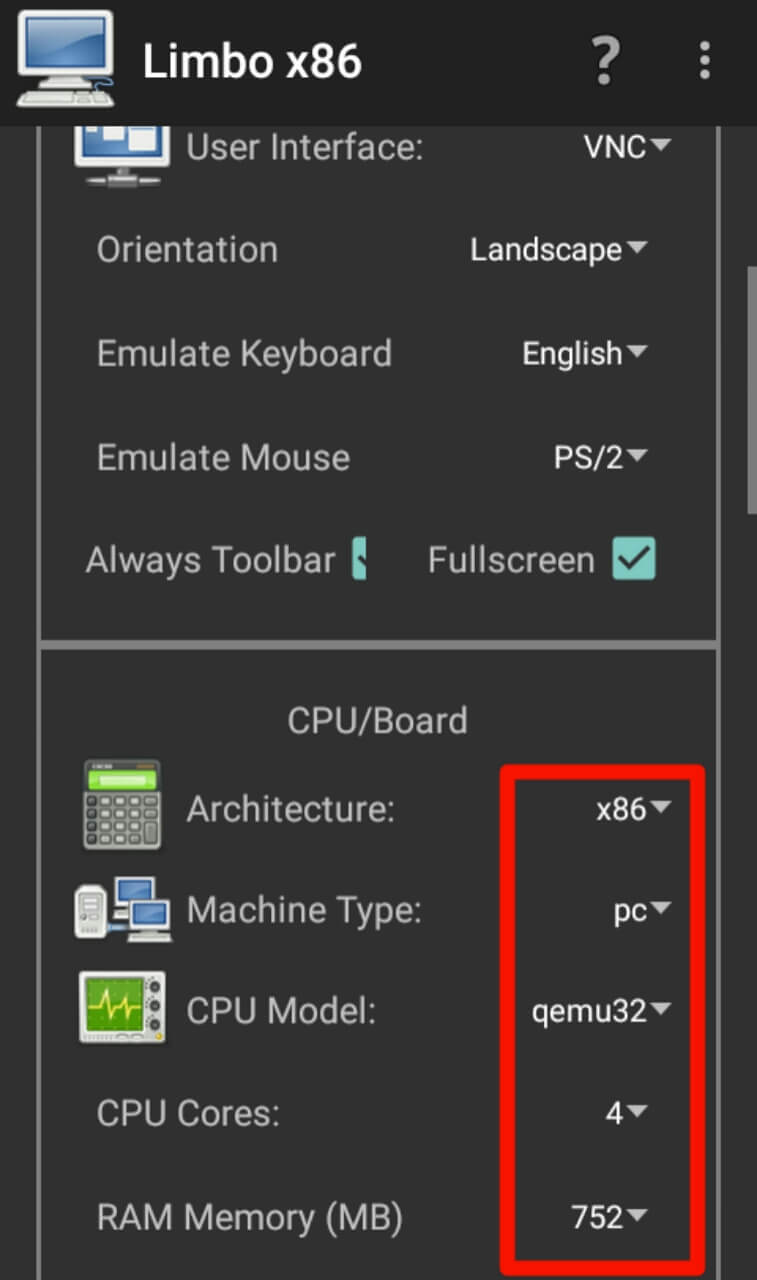Image resolution: width=757 pixels, height=1280 pixels.
Task: Tap the Architecture calculator icon
Action: (122, 806)
